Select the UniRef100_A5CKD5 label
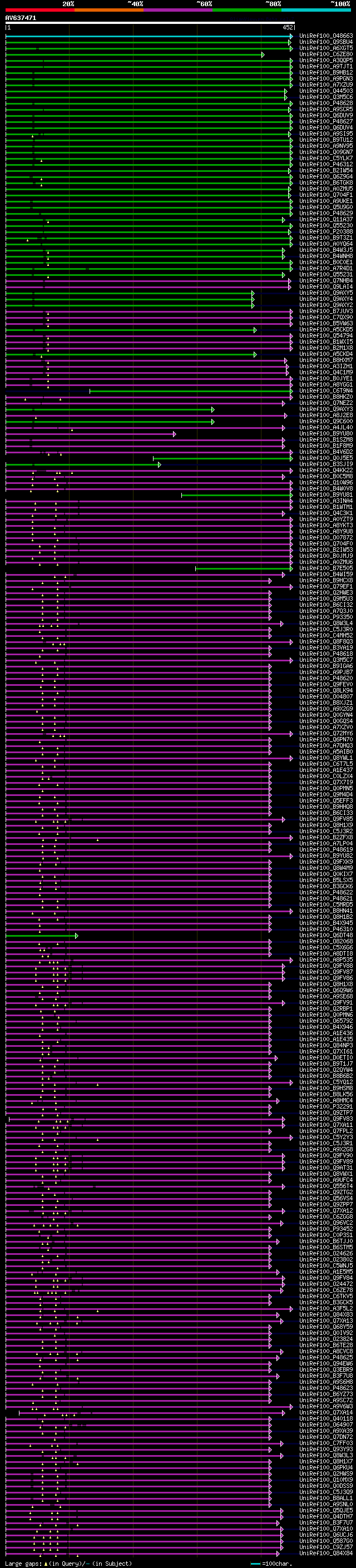The image size is (356, 1568). coord(325,329)
